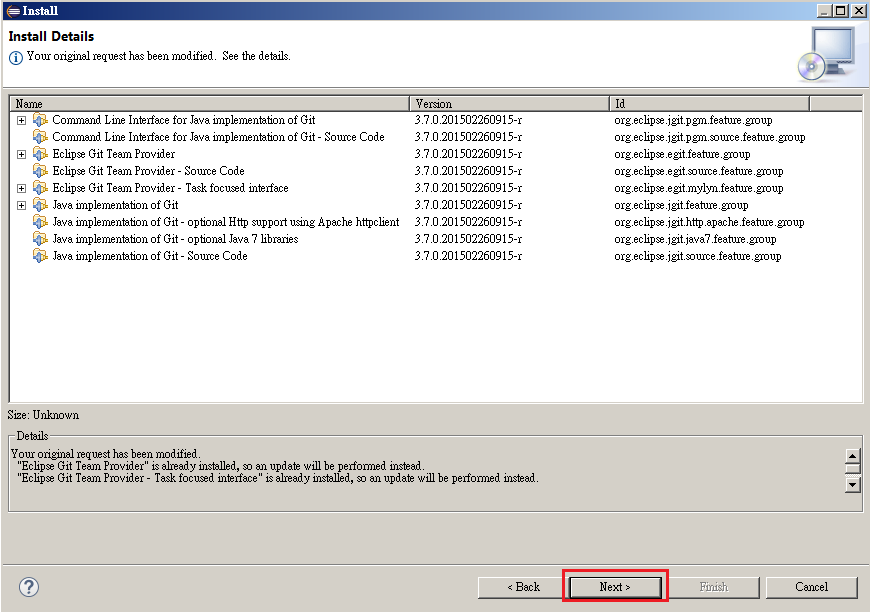This screenshot has width=870, height=612.
Task: Click the id 'org.eclipse.jgit.pgm.source.feature.group'
Action: [710, 137]
